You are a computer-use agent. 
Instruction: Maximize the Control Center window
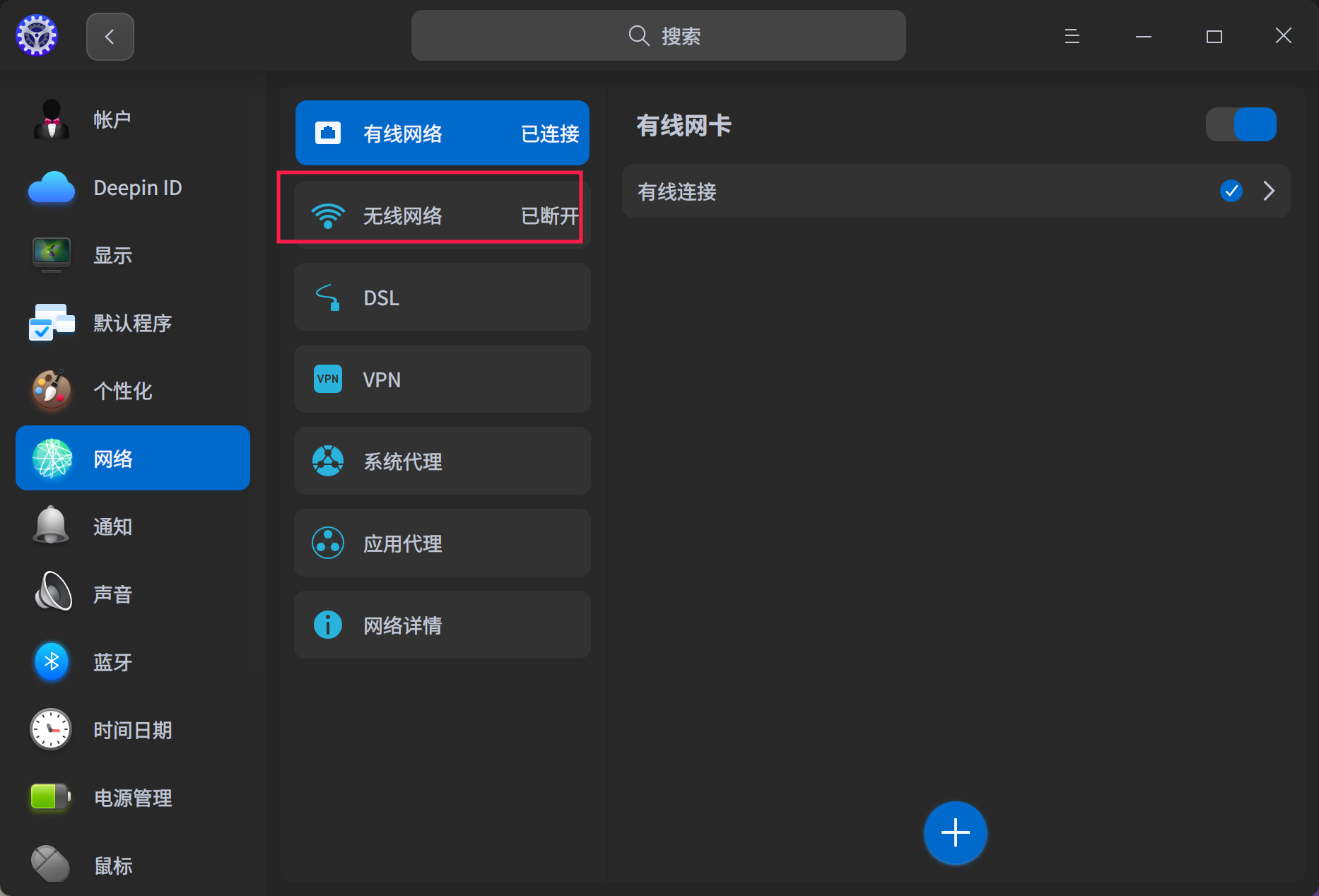point(1214,36)
